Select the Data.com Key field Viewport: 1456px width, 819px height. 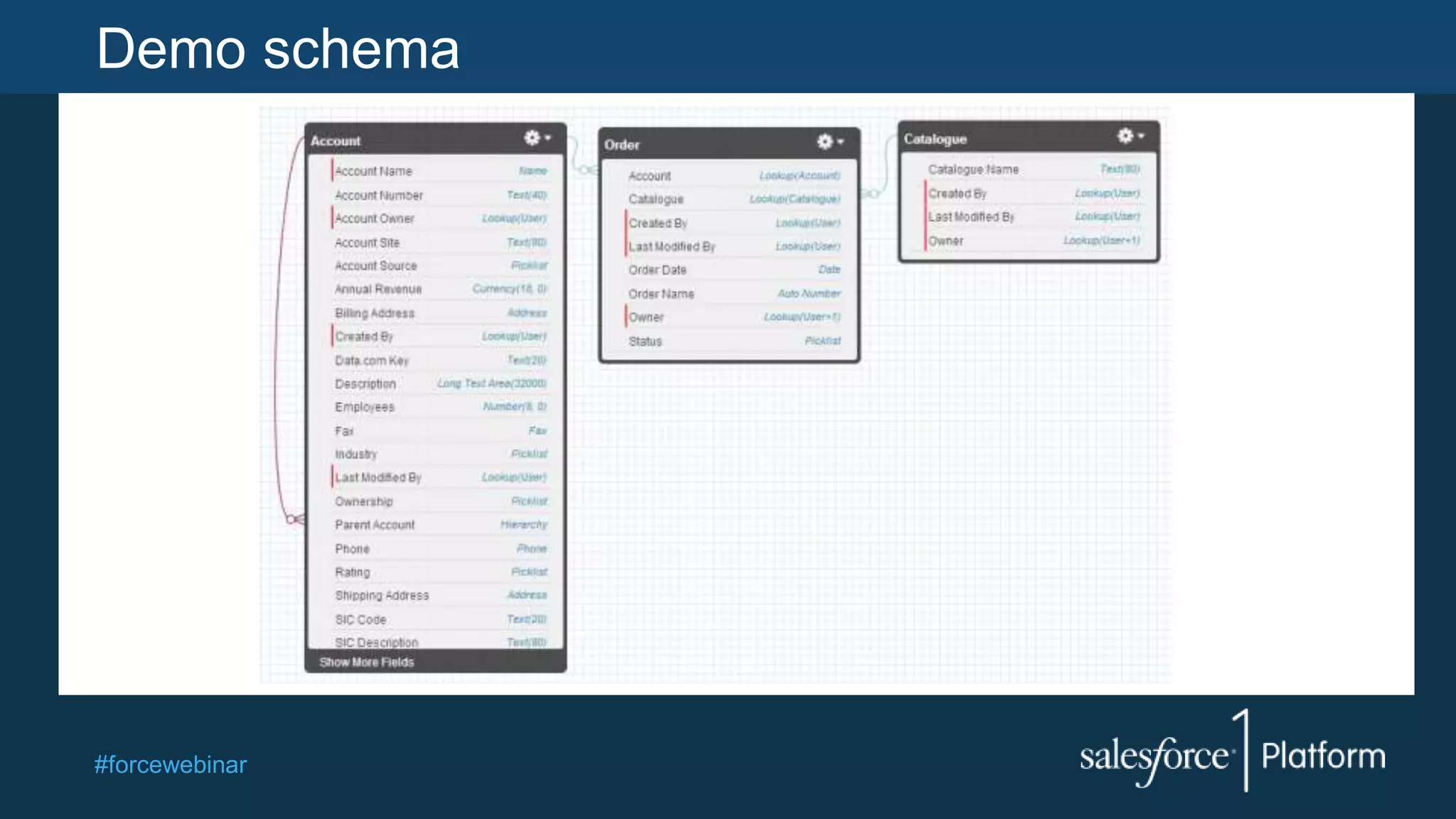[x=439, y=360]
